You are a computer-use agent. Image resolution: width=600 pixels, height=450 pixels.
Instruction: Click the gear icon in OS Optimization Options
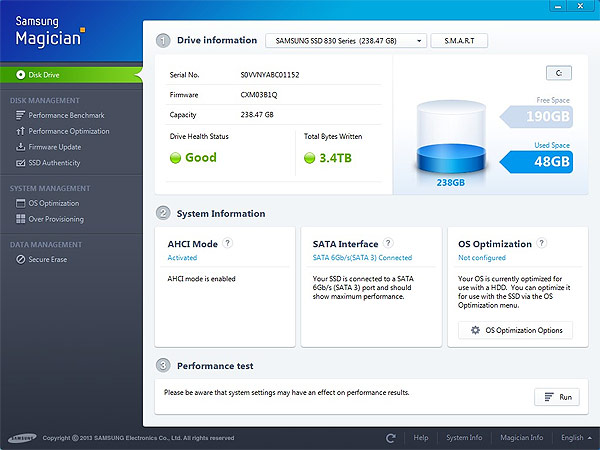coord(475,330)
